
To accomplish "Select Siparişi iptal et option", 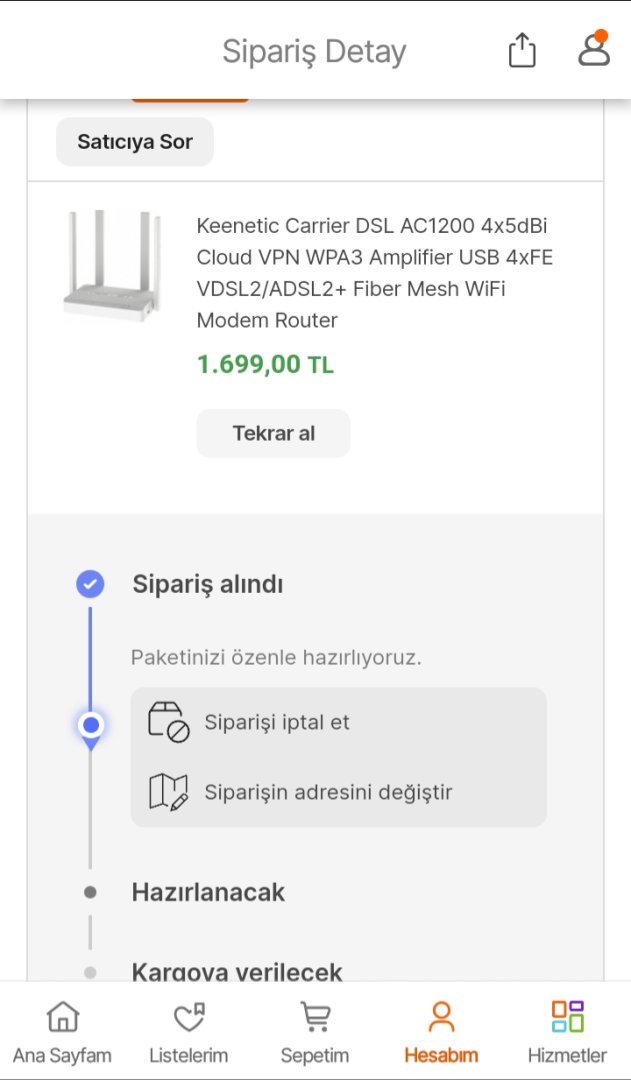I will pos(277,722).
